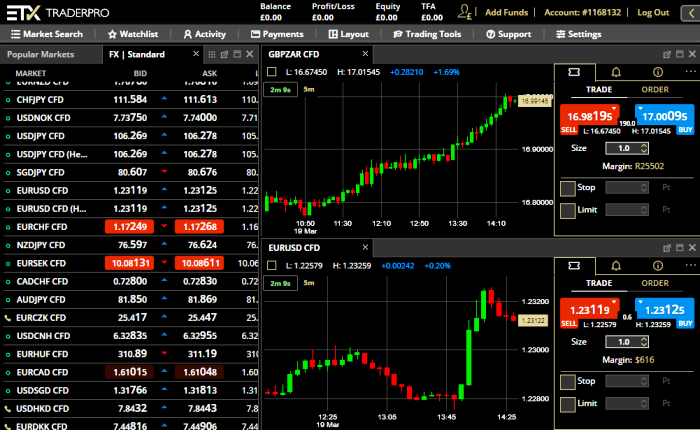Open the Market Search menu
700x430 pixels.
pyautogui.click(x=47, y=34)
